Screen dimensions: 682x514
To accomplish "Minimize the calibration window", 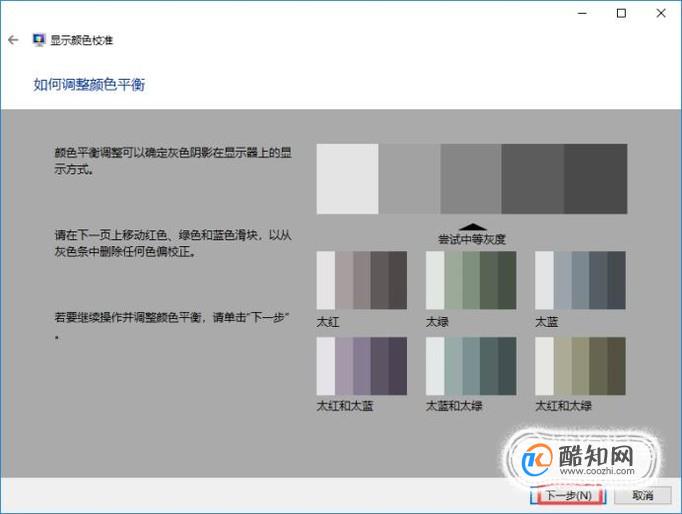I will click(x=582, y=13).
